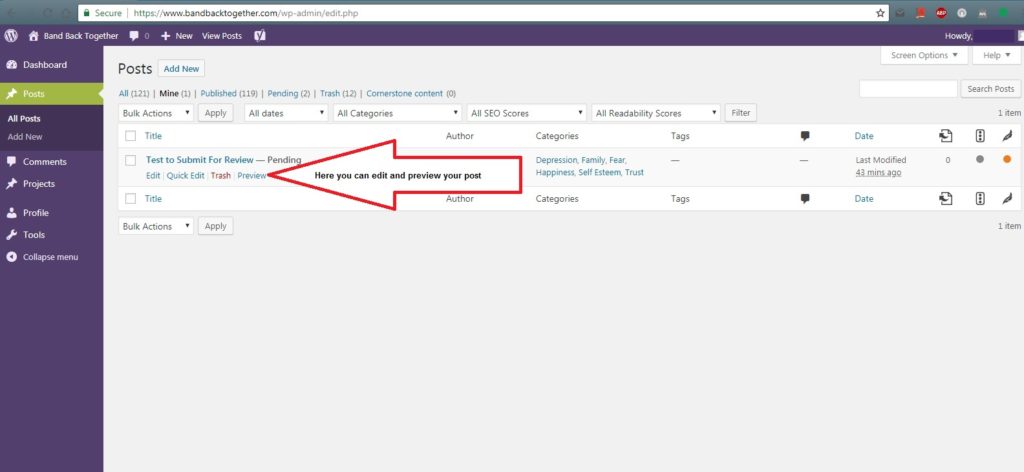The height and width of the screenshot is (472, 1024).
Task: Tick the checkbox for Test to Submit For Review
Action: click(x=130, y=160)
